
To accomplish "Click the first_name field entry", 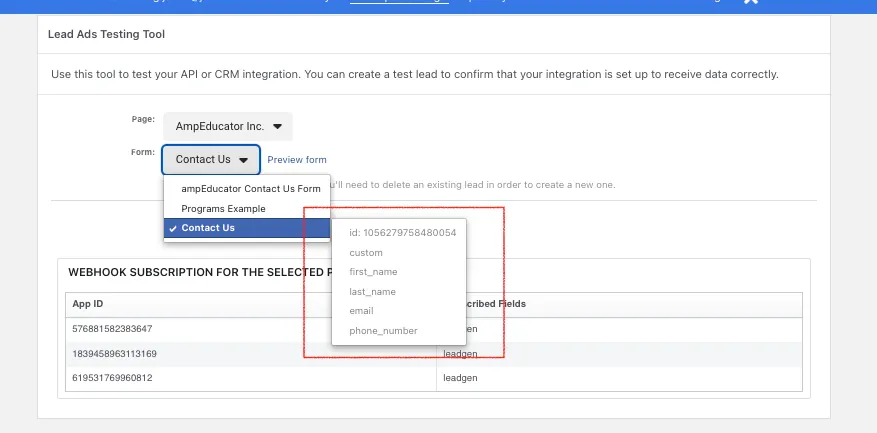I will [373, 272].
